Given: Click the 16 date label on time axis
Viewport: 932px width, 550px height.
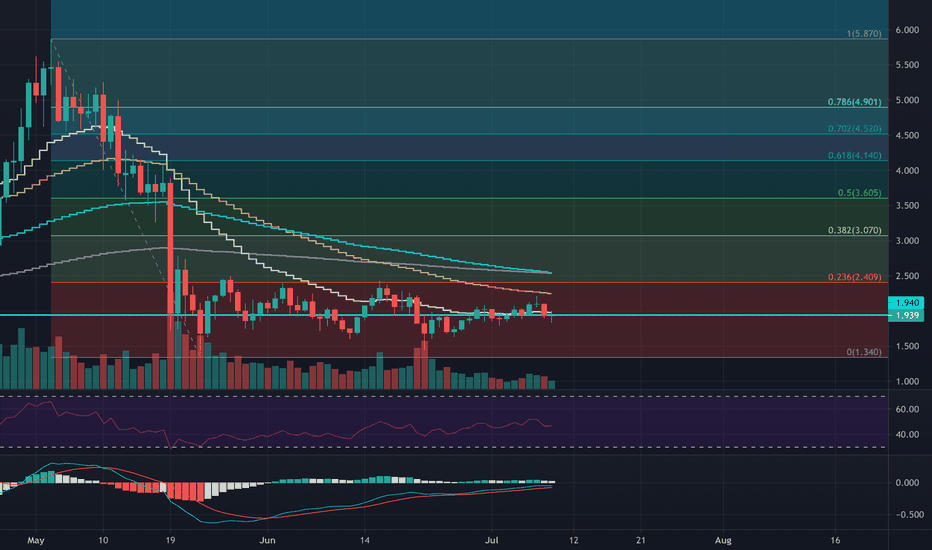Looking at the screenshot, I should click(835, 540).
